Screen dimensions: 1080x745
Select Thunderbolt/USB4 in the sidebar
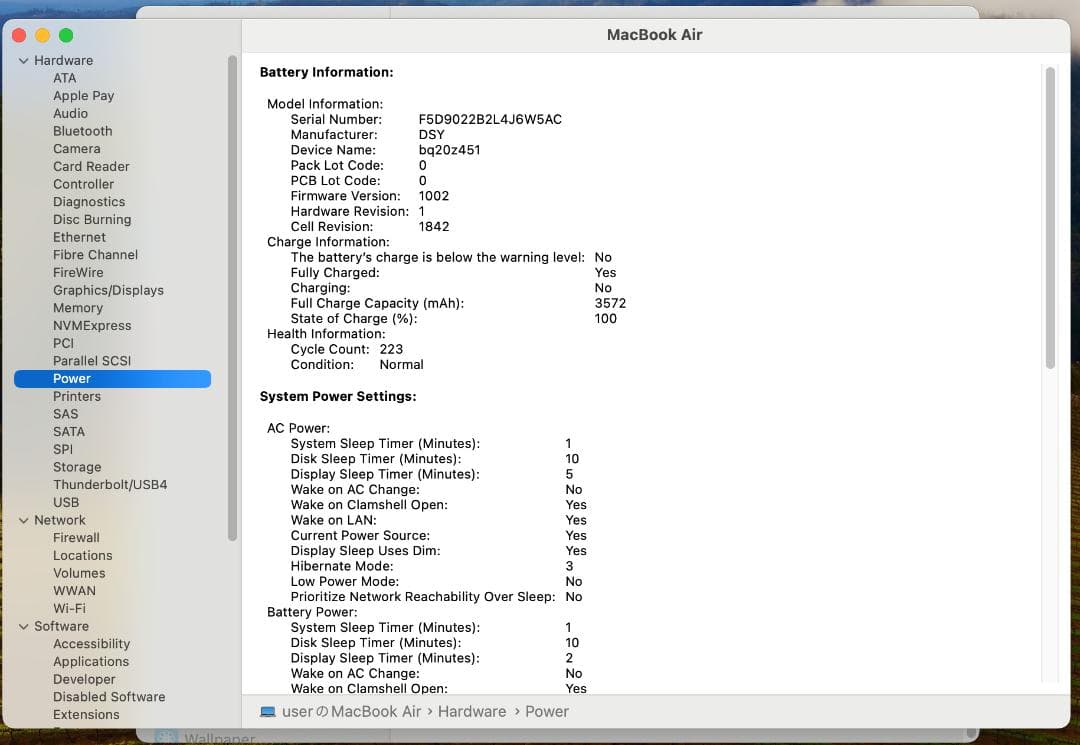(x=110, y=485)
